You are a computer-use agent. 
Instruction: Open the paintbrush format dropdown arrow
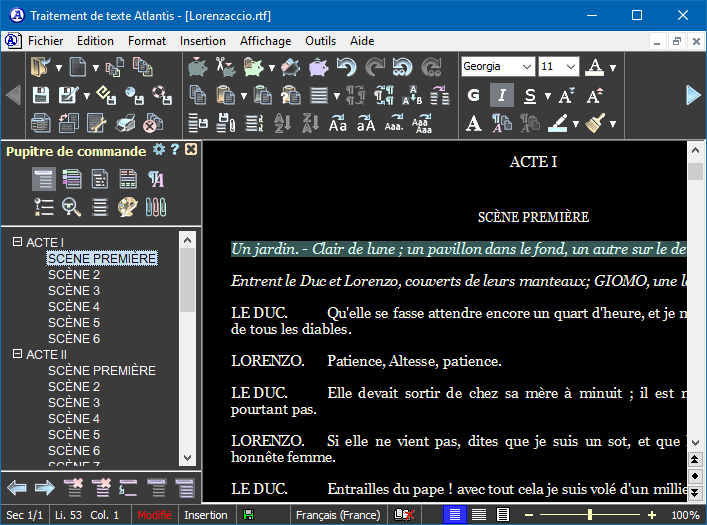613,124
